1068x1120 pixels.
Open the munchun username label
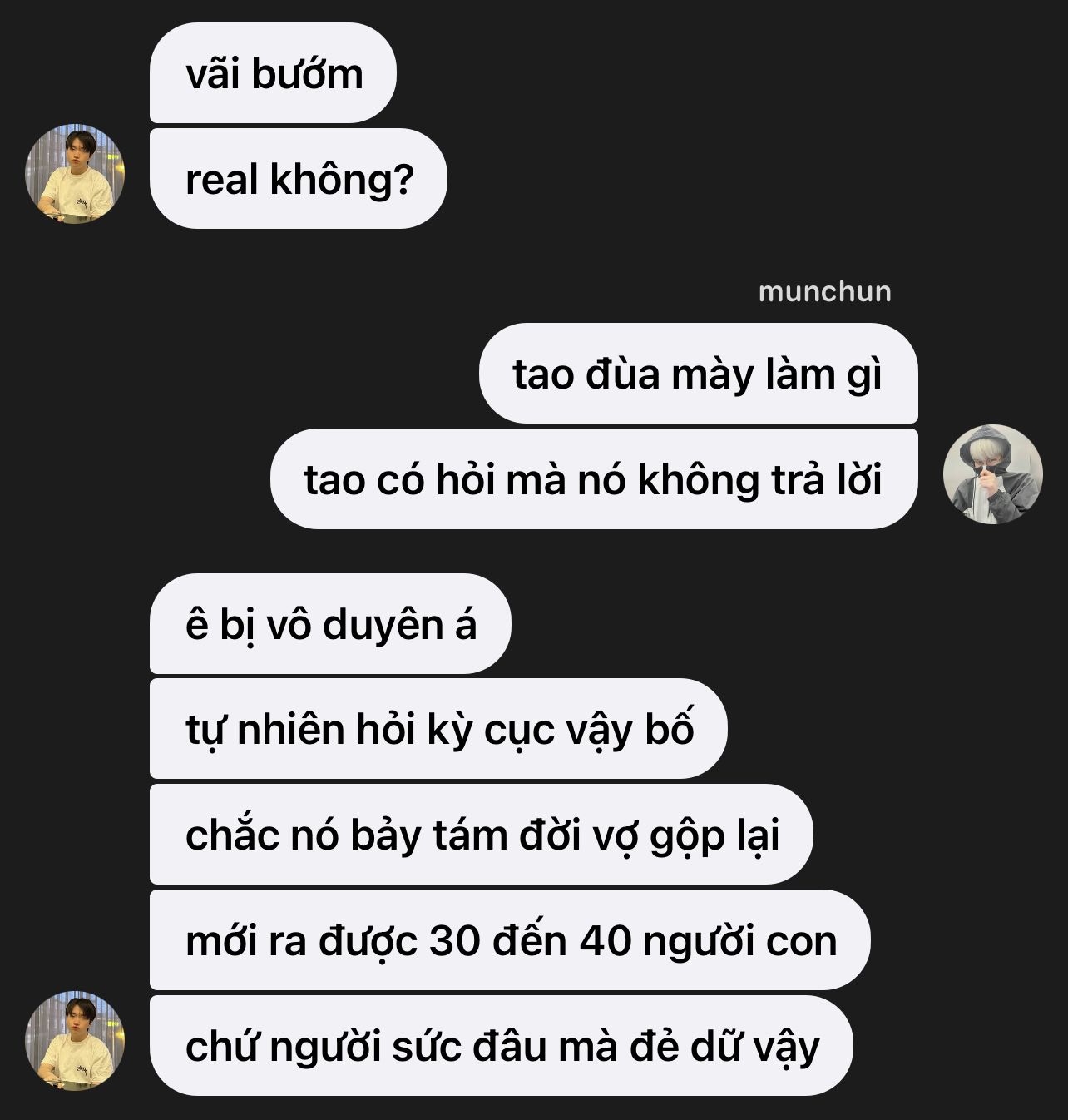tap(824, 291)
